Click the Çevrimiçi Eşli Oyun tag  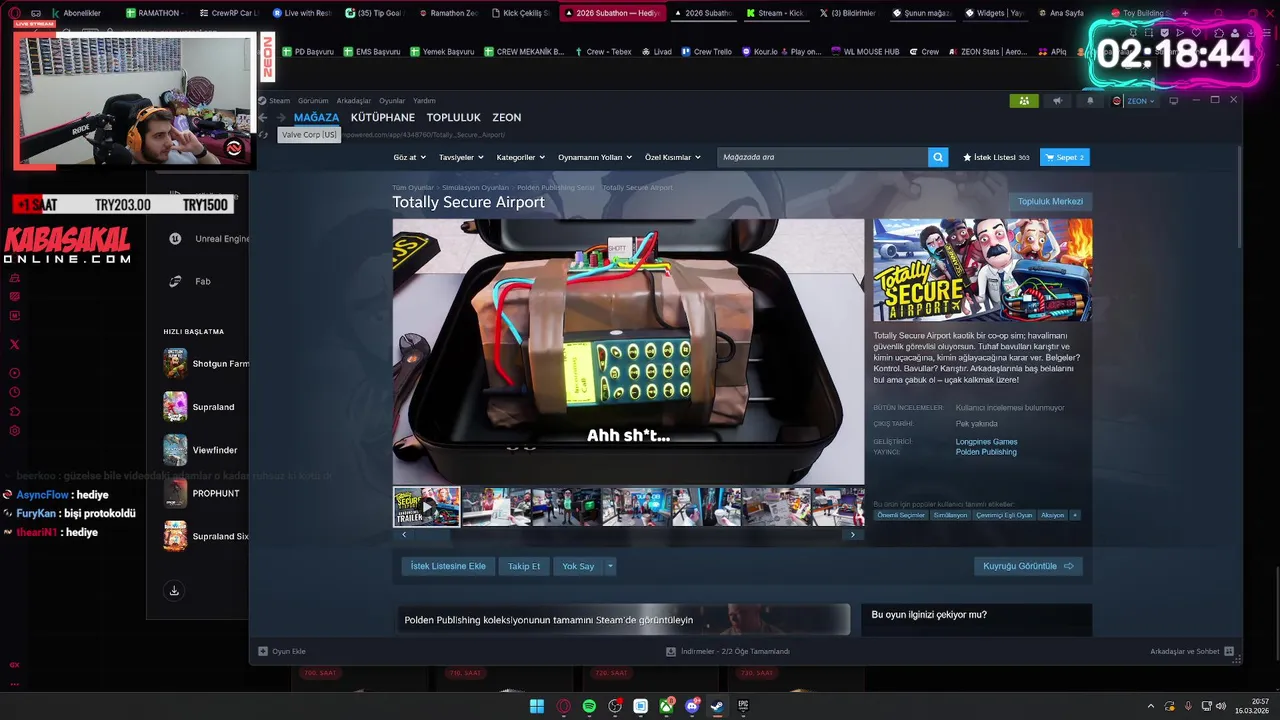click(x=1004, y=515)
